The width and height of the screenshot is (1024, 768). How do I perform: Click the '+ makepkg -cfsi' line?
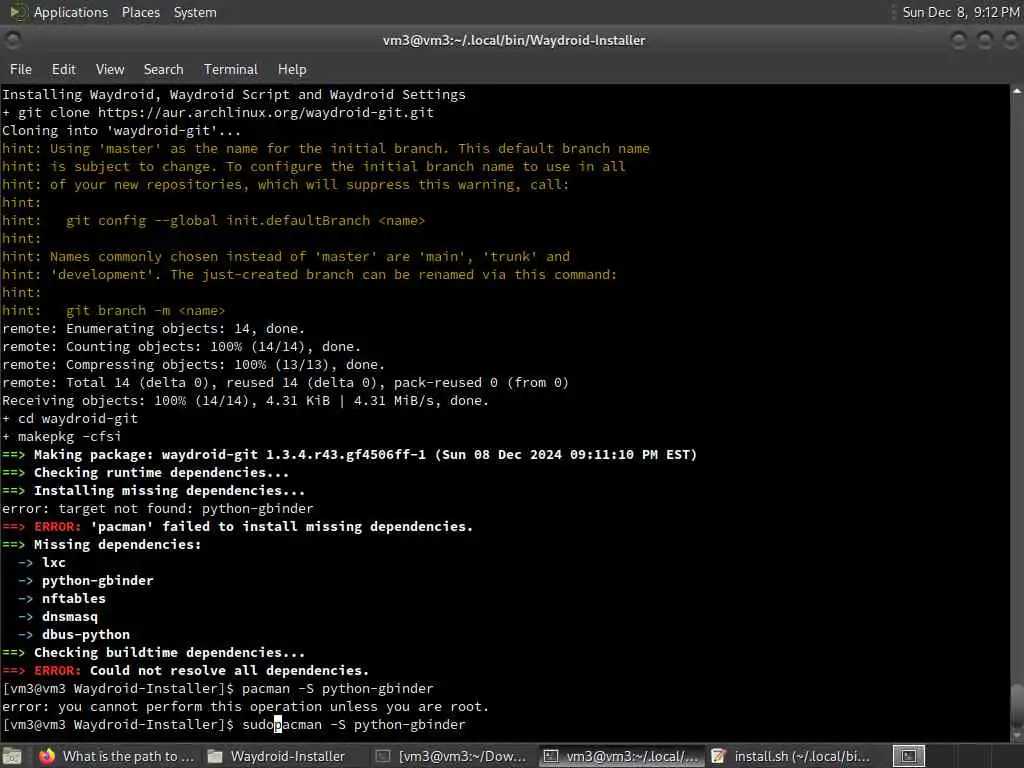[x=61, y=436]
